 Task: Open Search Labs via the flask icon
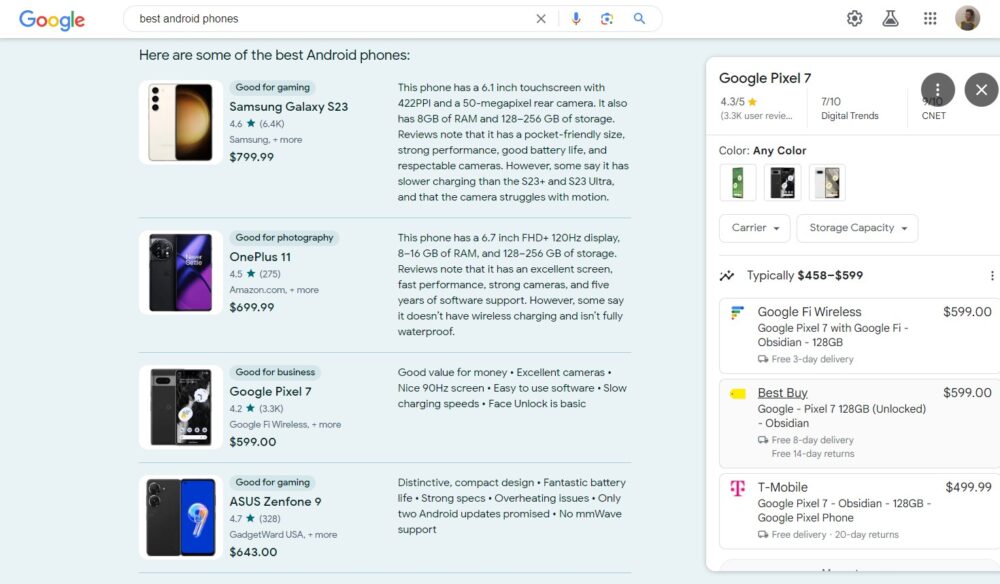pyautogui.click(x=890, y=18)
